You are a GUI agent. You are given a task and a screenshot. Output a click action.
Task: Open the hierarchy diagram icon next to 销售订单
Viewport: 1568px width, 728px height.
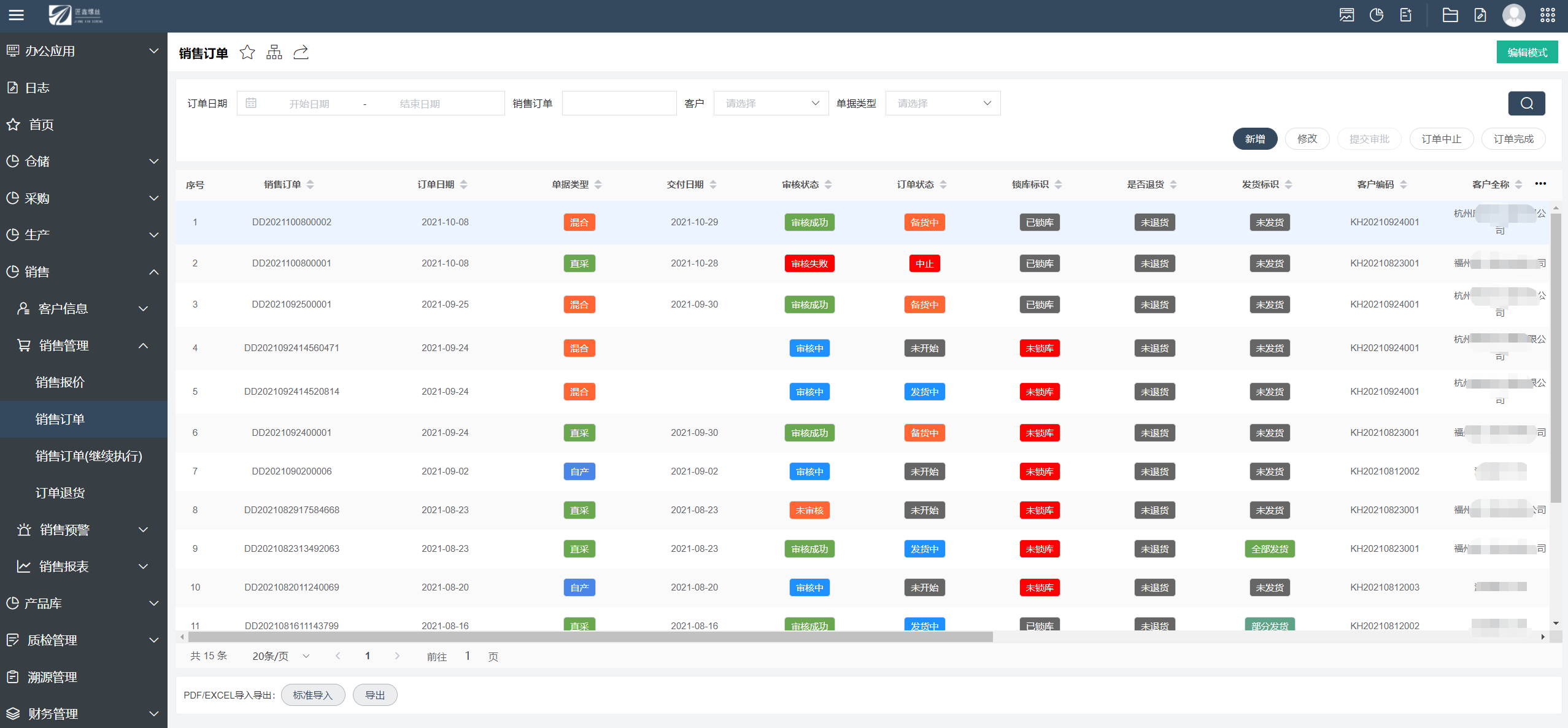274,52
